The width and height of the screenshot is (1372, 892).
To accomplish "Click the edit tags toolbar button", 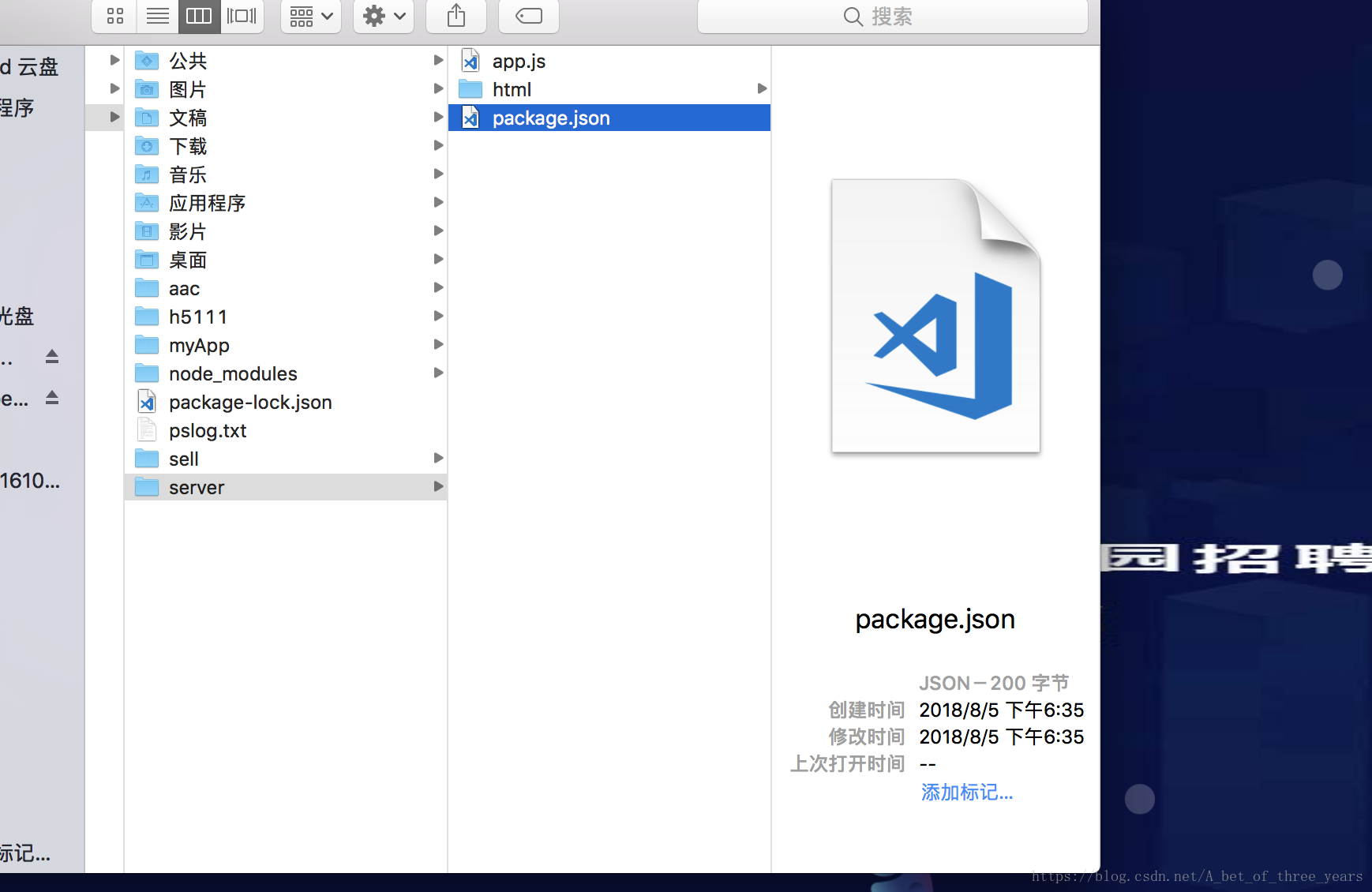I will [x=529, y=16].
